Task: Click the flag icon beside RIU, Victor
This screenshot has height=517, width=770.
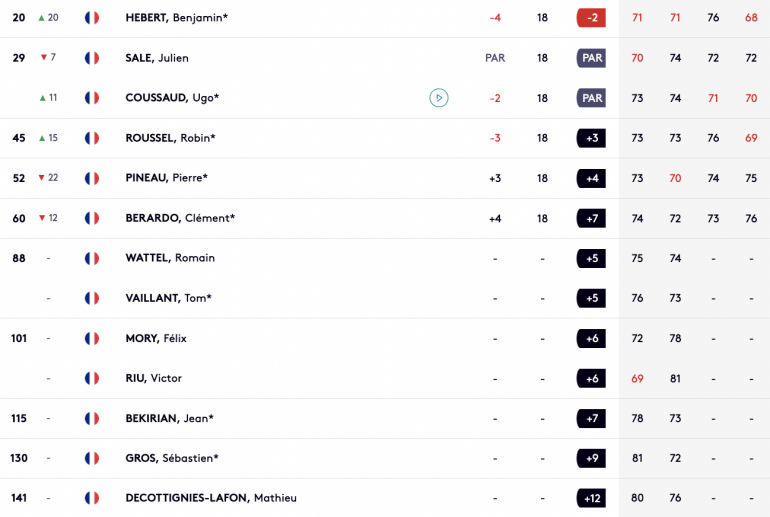Action: (x=92, y=378)
